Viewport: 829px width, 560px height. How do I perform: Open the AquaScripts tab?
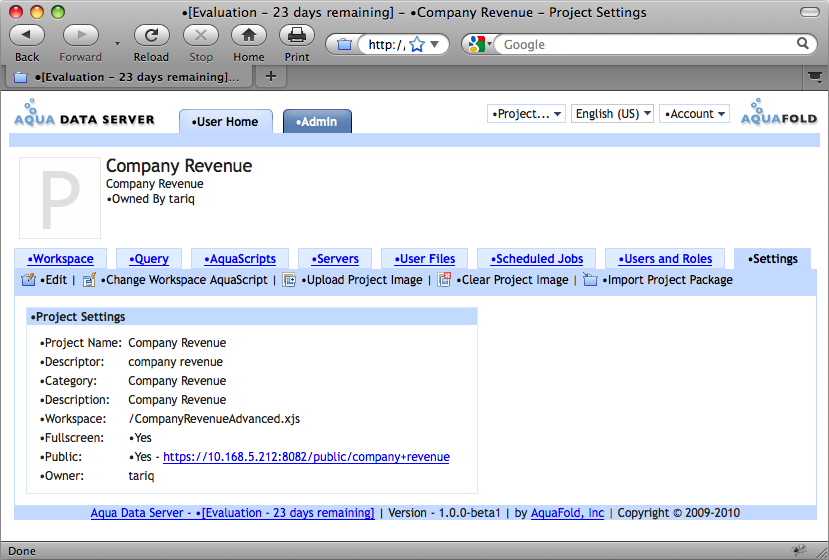[x=240, y=259]
